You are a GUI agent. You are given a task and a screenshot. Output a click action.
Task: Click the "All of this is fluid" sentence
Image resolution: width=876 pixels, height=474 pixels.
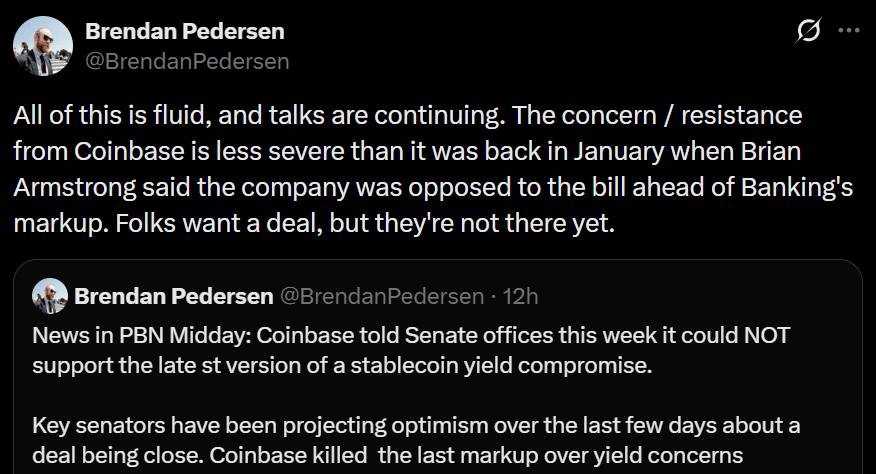point(112,115)
